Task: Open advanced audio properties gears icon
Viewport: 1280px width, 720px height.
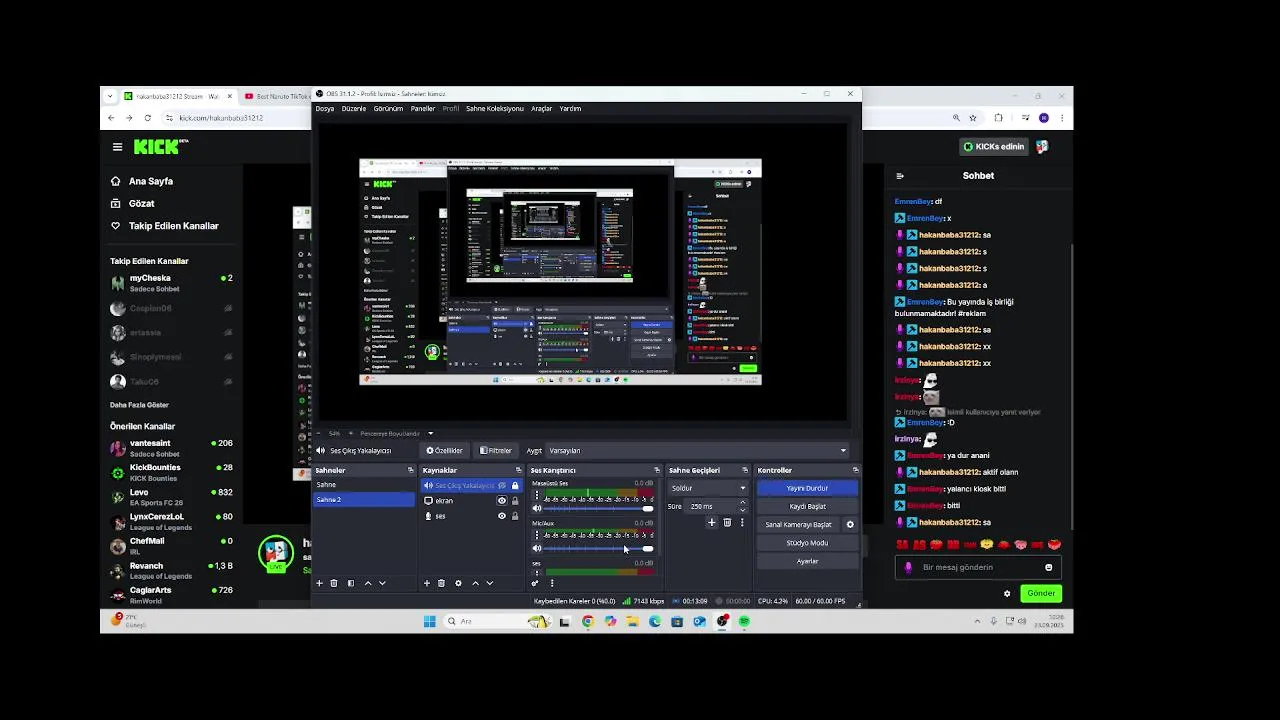Action: click(535, 583)
